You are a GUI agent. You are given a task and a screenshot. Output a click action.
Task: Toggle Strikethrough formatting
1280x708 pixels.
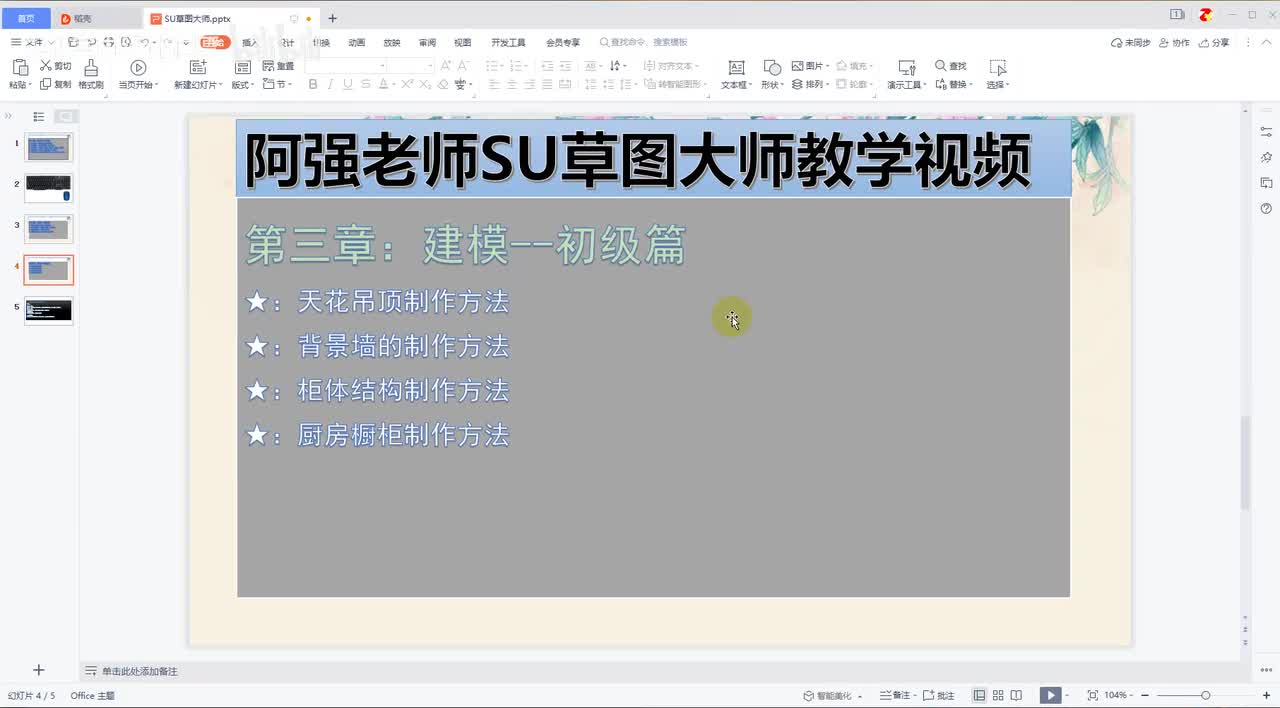(x=365, y=85)
